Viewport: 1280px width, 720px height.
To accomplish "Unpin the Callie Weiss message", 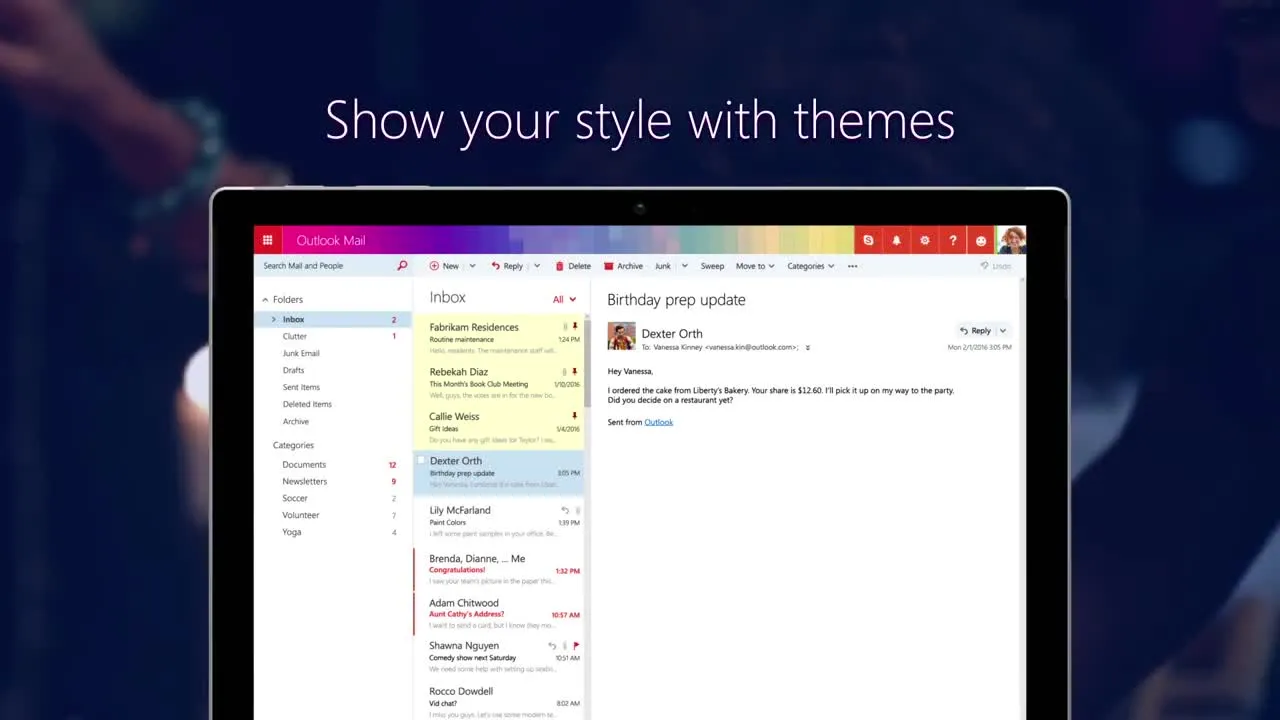I will [575, 416].
